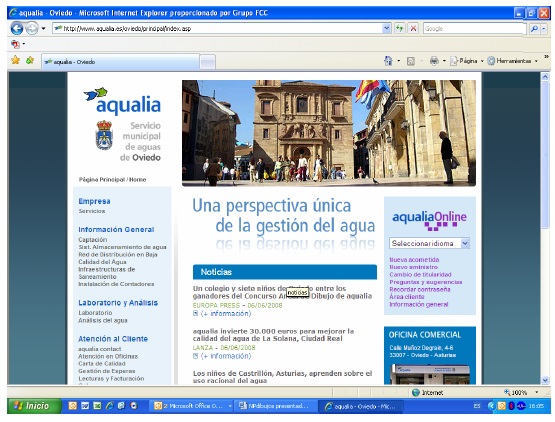The height and width of the screenshot is (422, 555).
Task: Open the Análisis del agua link
Action: point(103,320)
